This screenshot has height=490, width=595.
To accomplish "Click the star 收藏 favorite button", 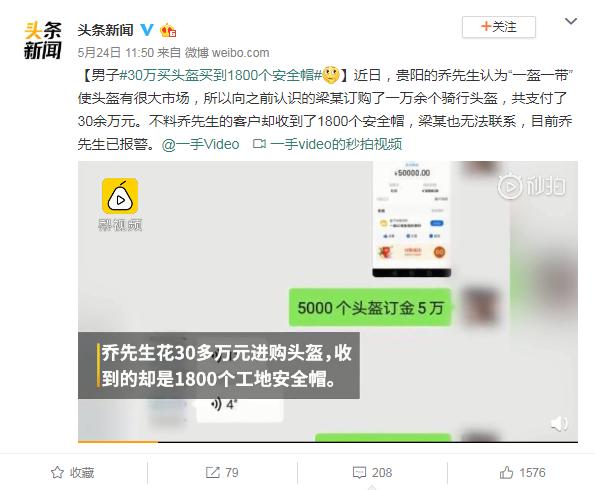I will coord(72,473).
